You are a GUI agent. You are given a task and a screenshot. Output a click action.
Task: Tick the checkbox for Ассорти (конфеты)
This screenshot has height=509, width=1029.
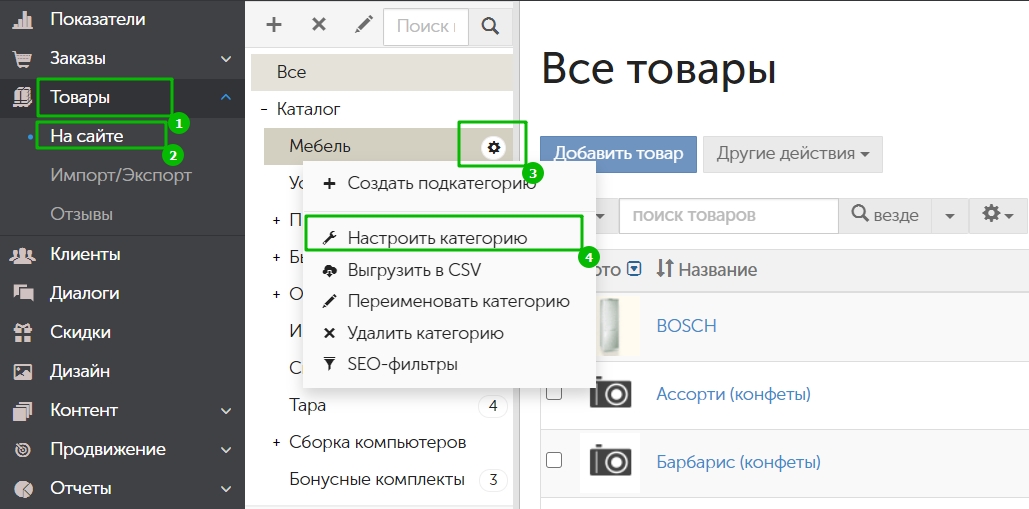click(x=554, y=393)
